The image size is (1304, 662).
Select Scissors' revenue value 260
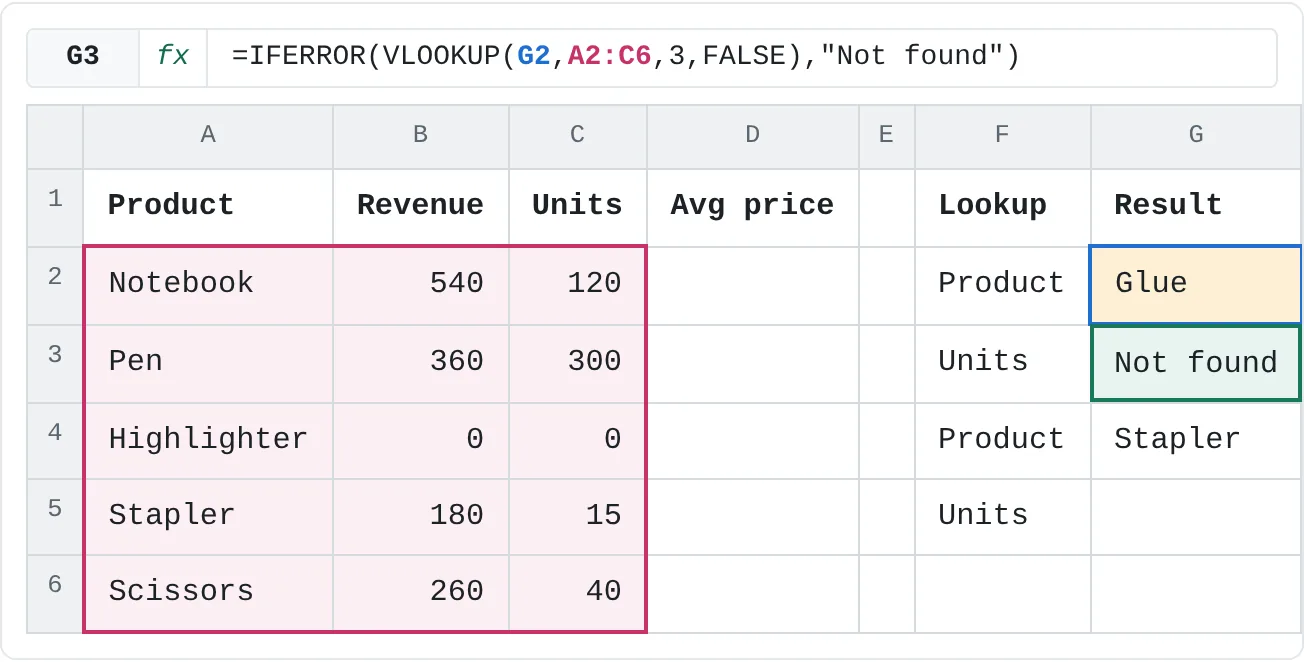(x=421, y=594)
